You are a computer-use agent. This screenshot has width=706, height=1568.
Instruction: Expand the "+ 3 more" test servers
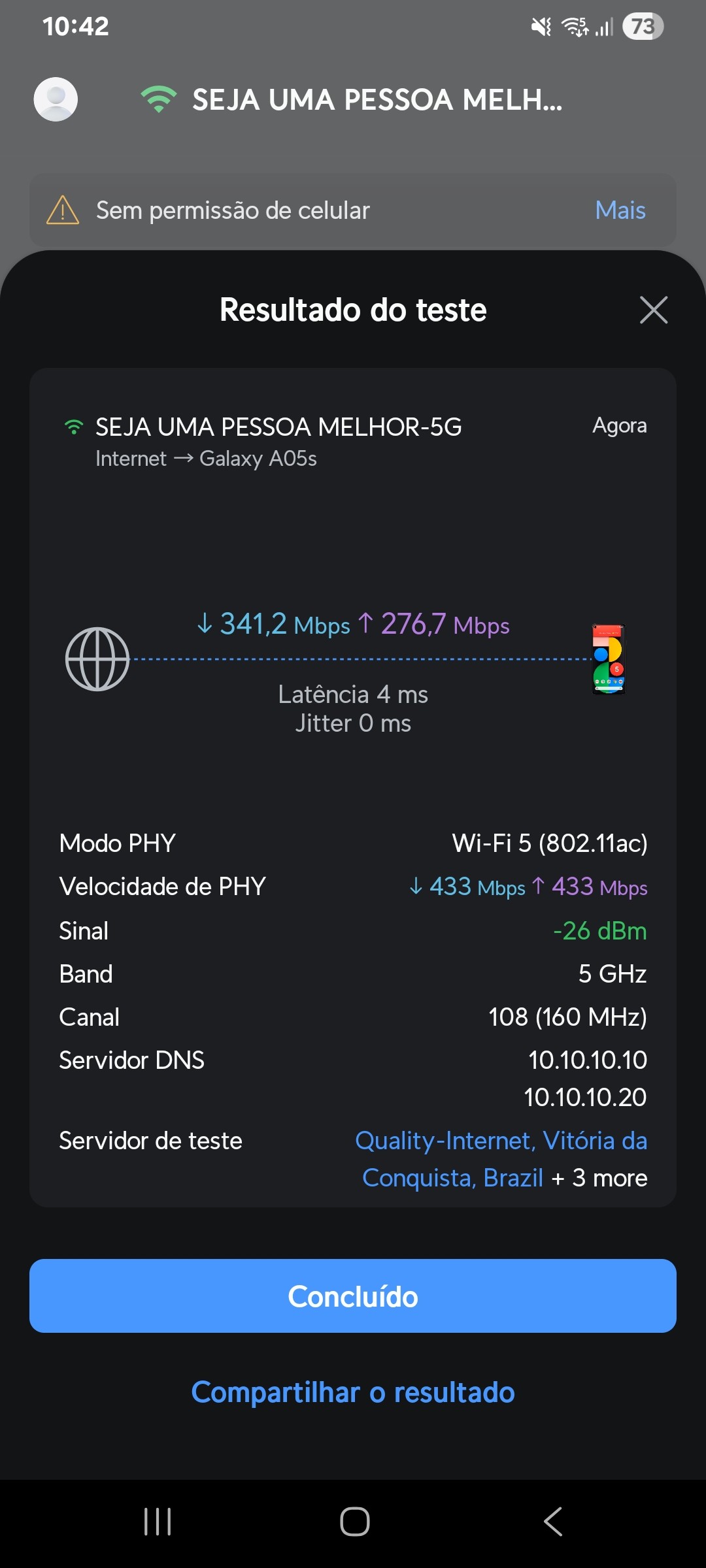click(599, 1178)
